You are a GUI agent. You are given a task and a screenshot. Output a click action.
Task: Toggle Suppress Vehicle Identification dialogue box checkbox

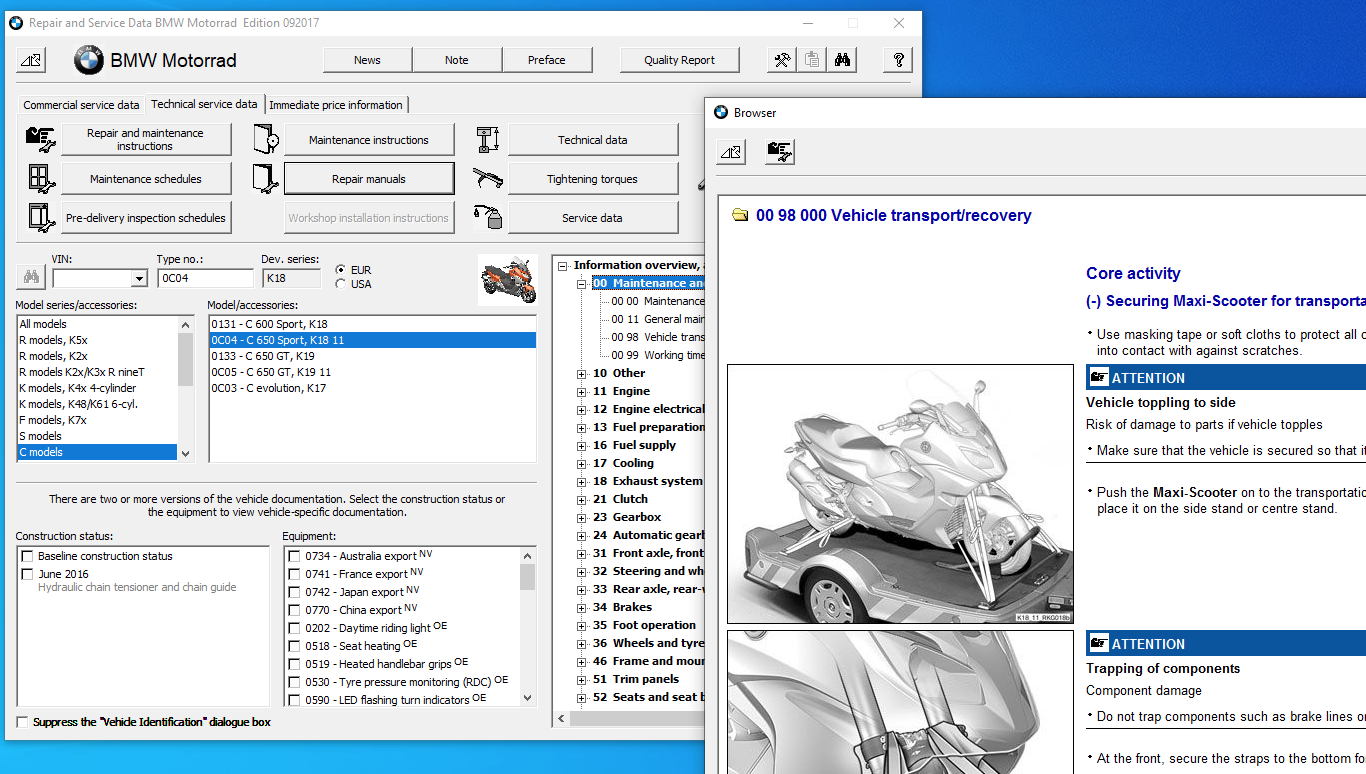23,722
